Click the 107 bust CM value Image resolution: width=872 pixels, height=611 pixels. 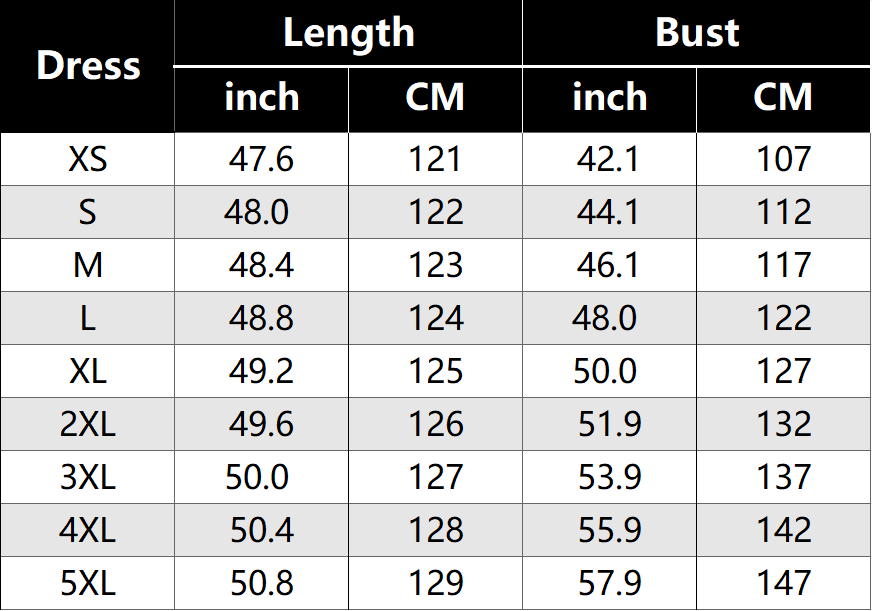coord(783,160)
